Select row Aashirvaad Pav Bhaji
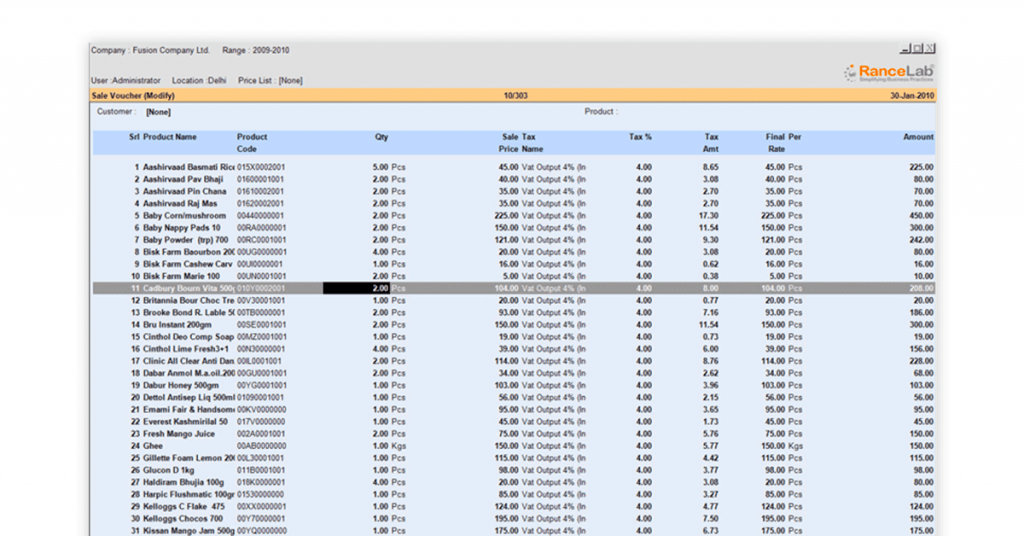 514,179
